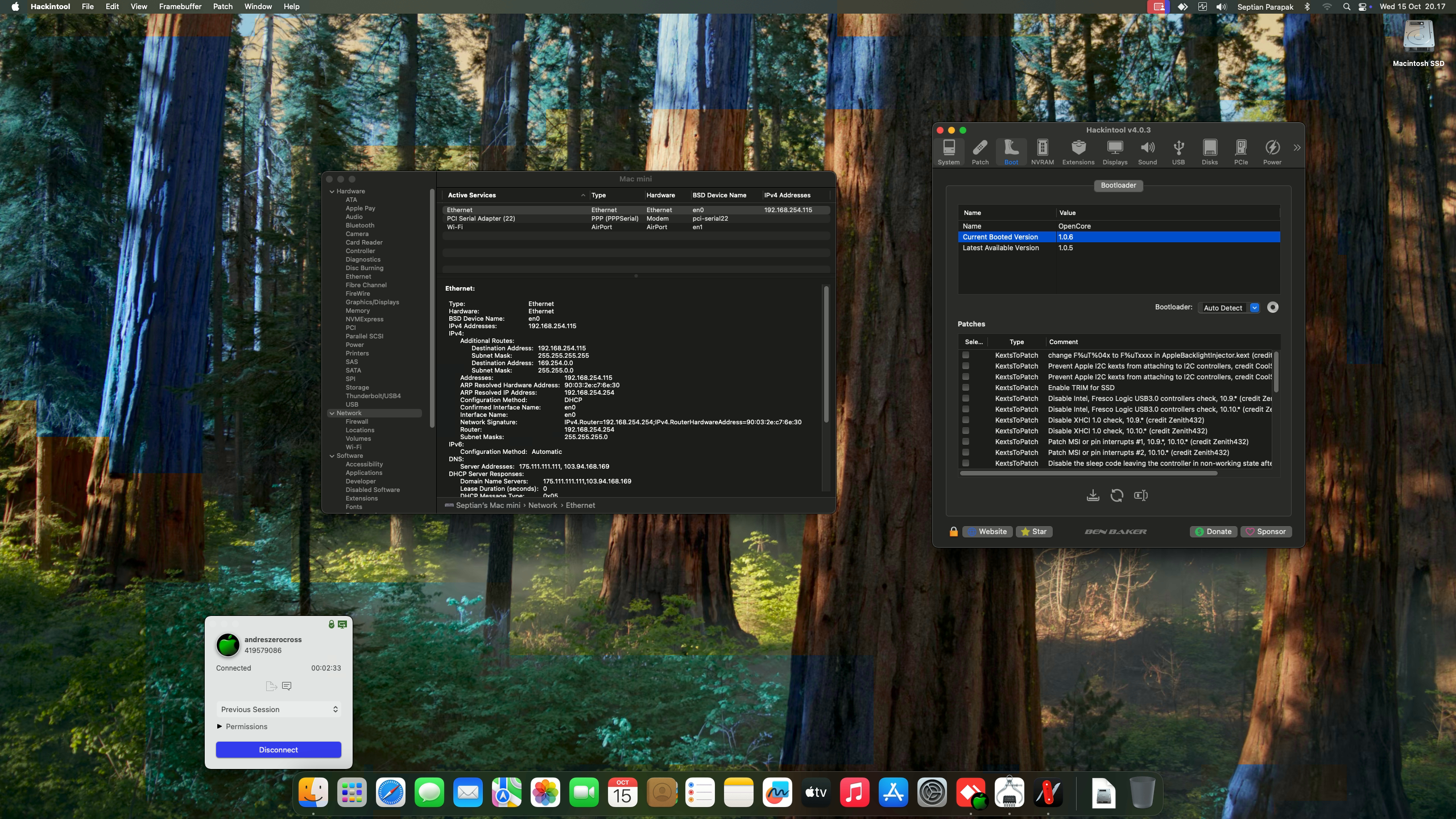The width and height of the screenshot is (1456, 819).
Task: Open the System tab in Hackintool toolbar
Action: (x=949, y=152)
